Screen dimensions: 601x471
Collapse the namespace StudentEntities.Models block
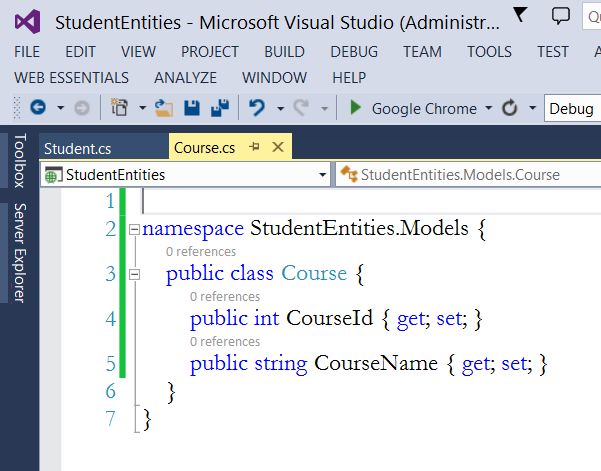click(135, 230)
